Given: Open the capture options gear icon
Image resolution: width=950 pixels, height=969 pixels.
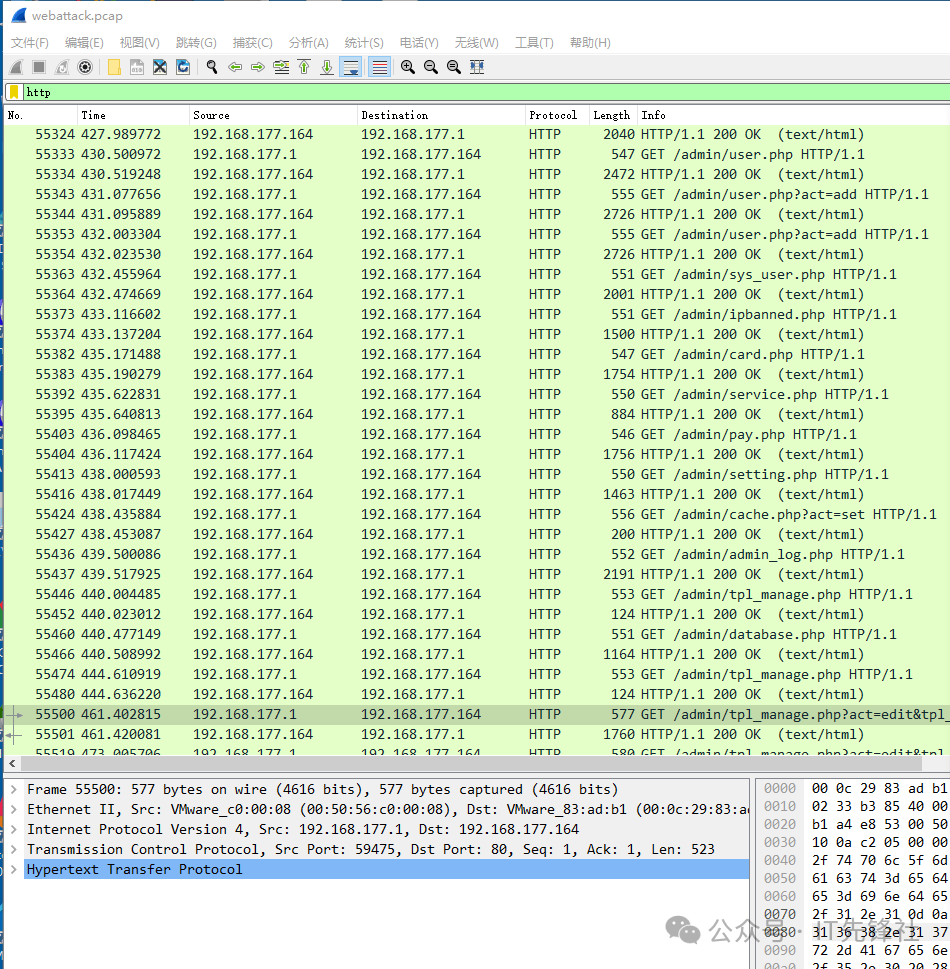Looking at the screenshot, I should click(x=85, y=67).
